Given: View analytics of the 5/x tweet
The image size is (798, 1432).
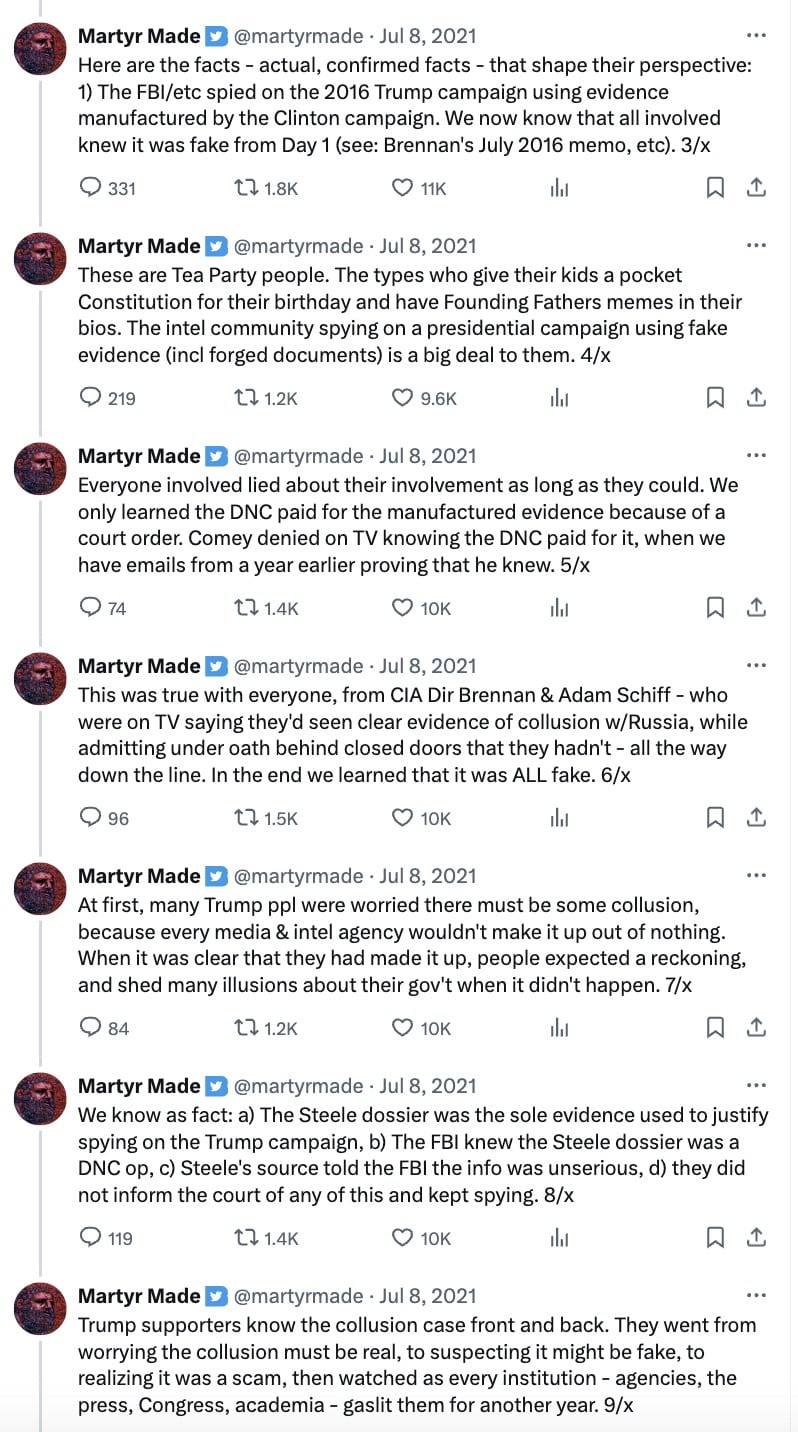Looking at the screenshot, I should coord(559,607).
